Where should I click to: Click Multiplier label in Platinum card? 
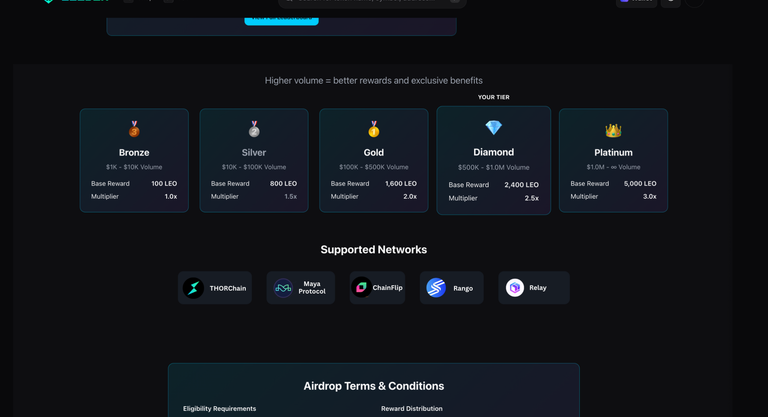click(x=584, y=196)
